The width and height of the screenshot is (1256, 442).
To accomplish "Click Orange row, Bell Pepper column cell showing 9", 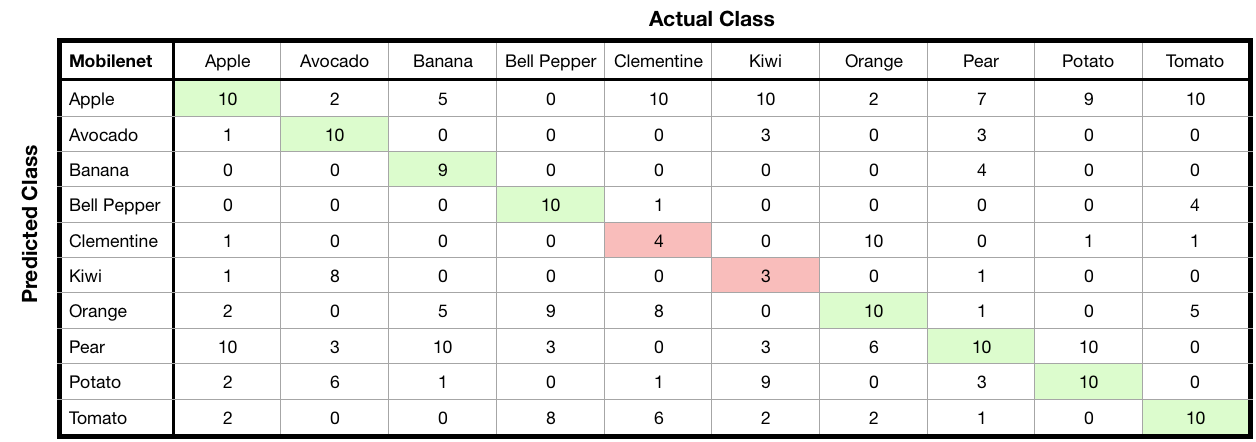I will pos(550,311).
